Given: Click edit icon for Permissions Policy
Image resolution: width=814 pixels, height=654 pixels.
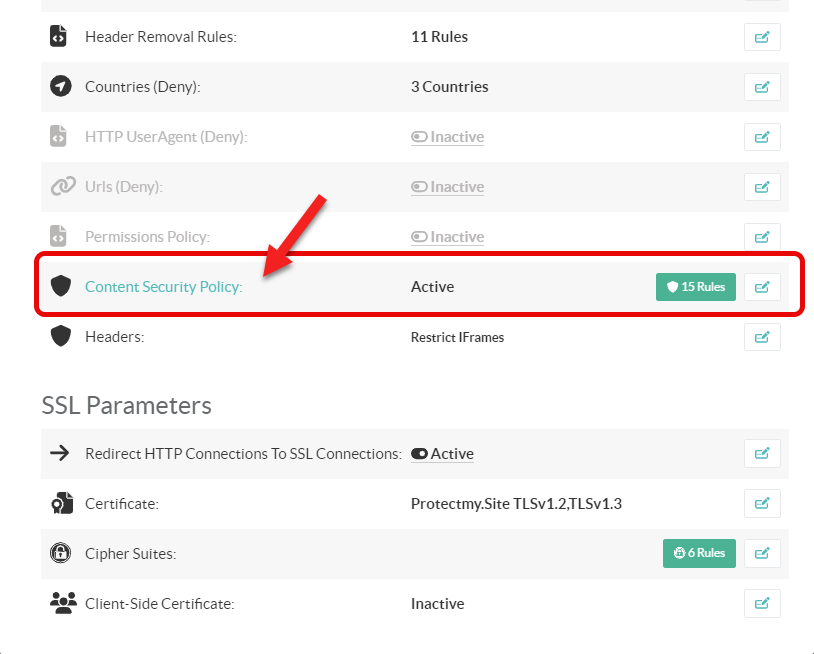Looking at the screenshot, I should click(762, 237).
